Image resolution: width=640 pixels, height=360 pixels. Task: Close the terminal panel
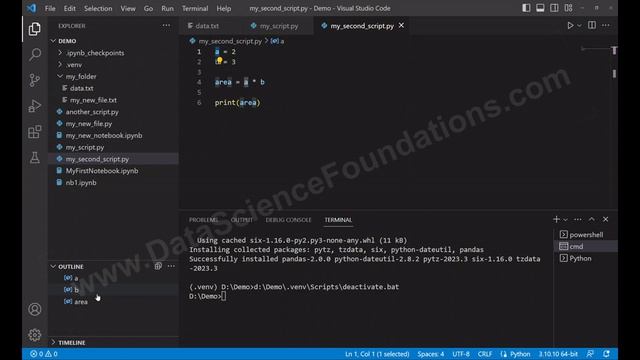point(606,220)
